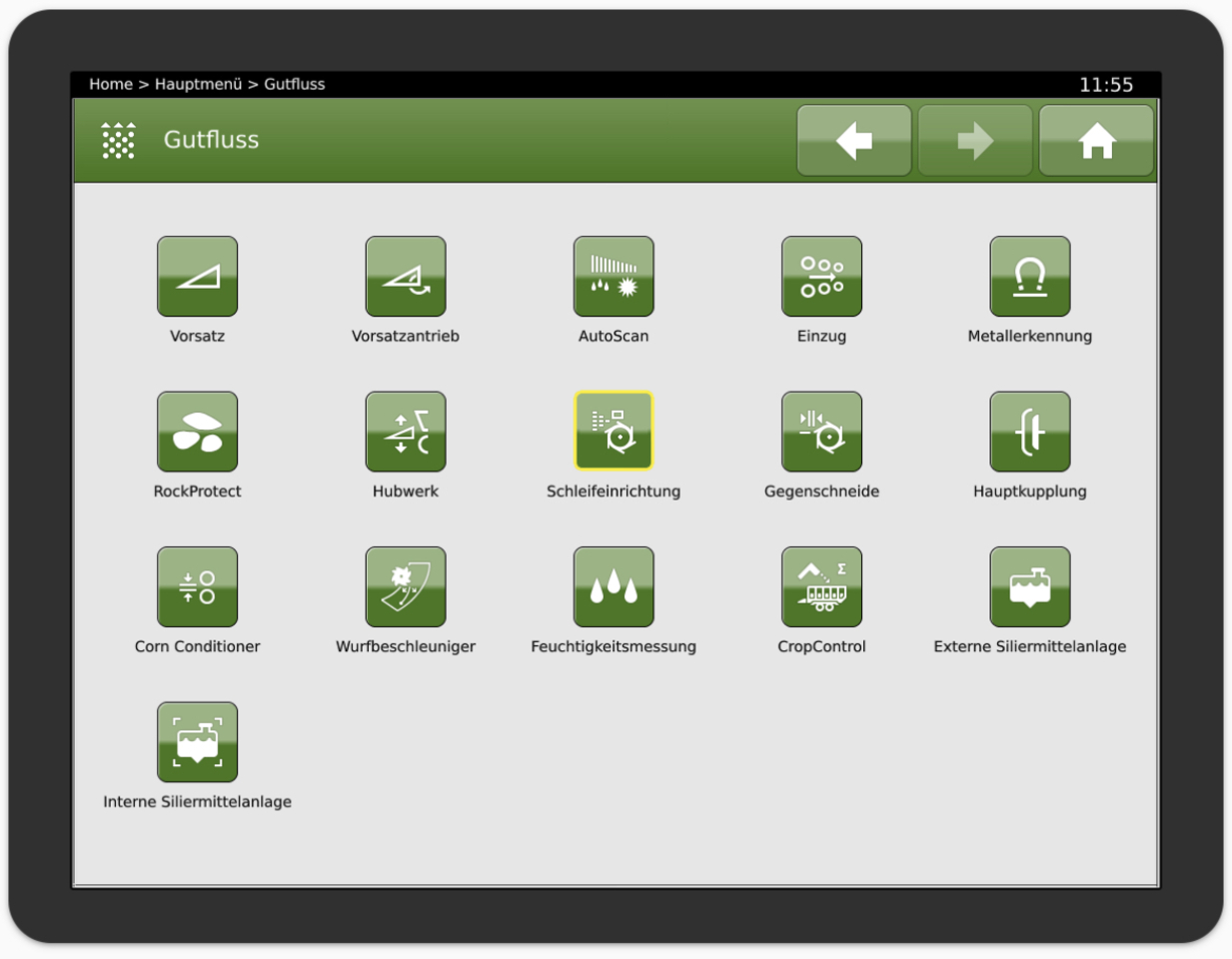The width and height of the screenshot is (1232, 959).
Task: Open the Einzug menu icon
Action: click(x=821, y=277)
